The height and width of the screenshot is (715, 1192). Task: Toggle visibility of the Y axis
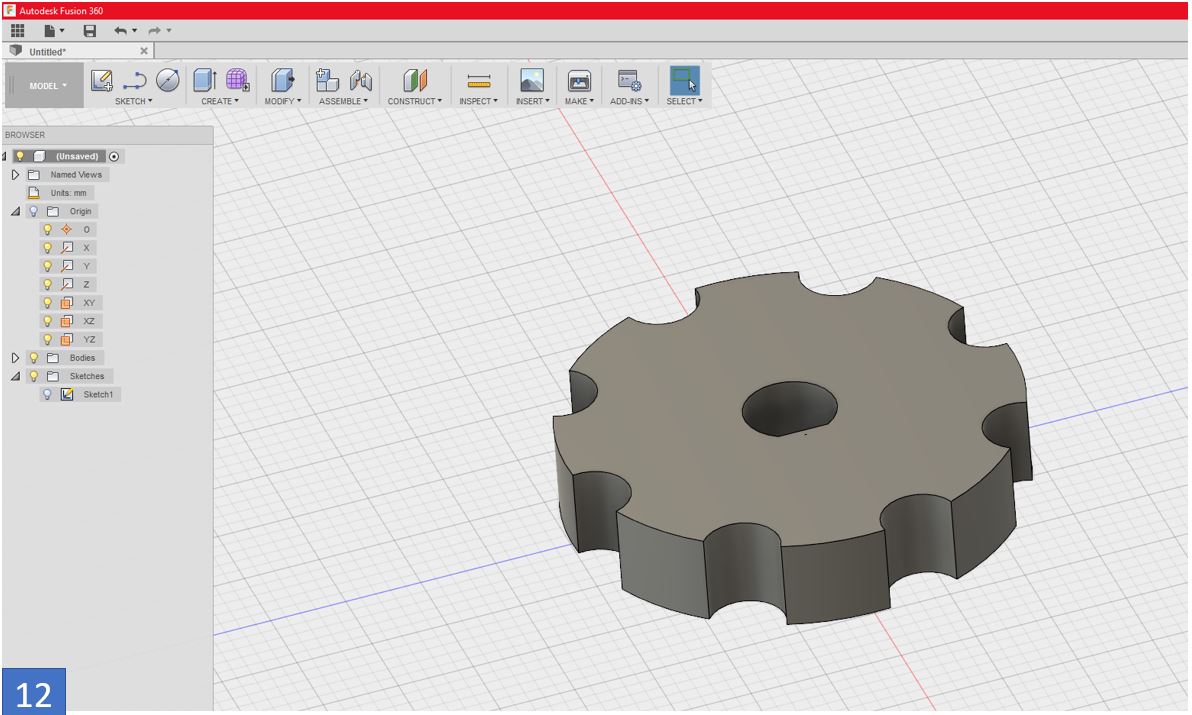coord(47,266)
